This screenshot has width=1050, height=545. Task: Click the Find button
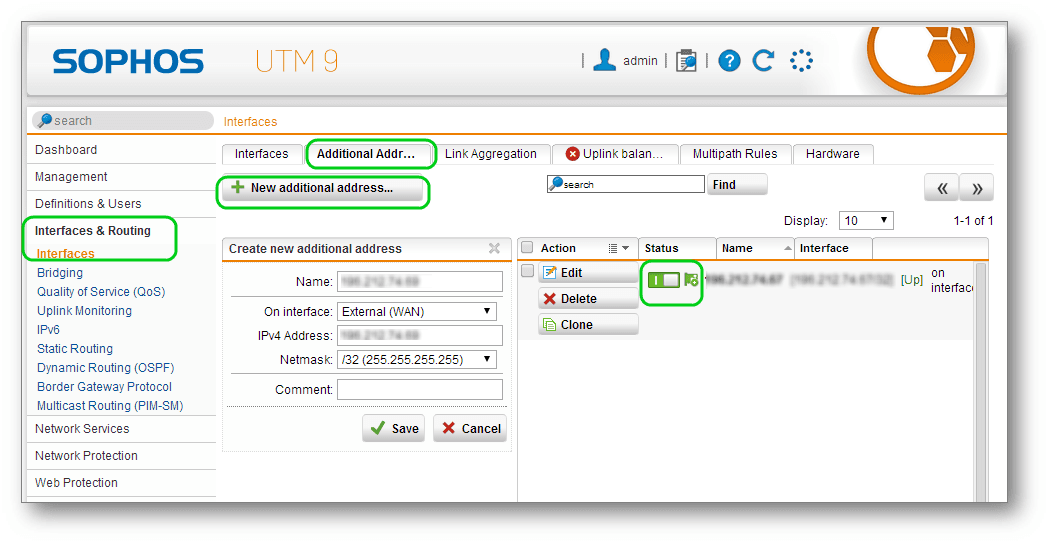click(737, 185)
